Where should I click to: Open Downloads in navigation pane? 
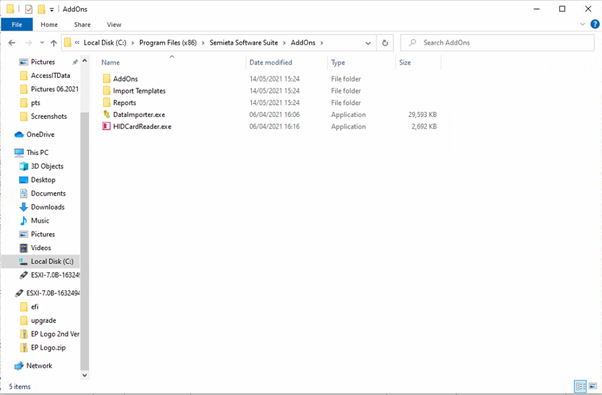(48, 207)
